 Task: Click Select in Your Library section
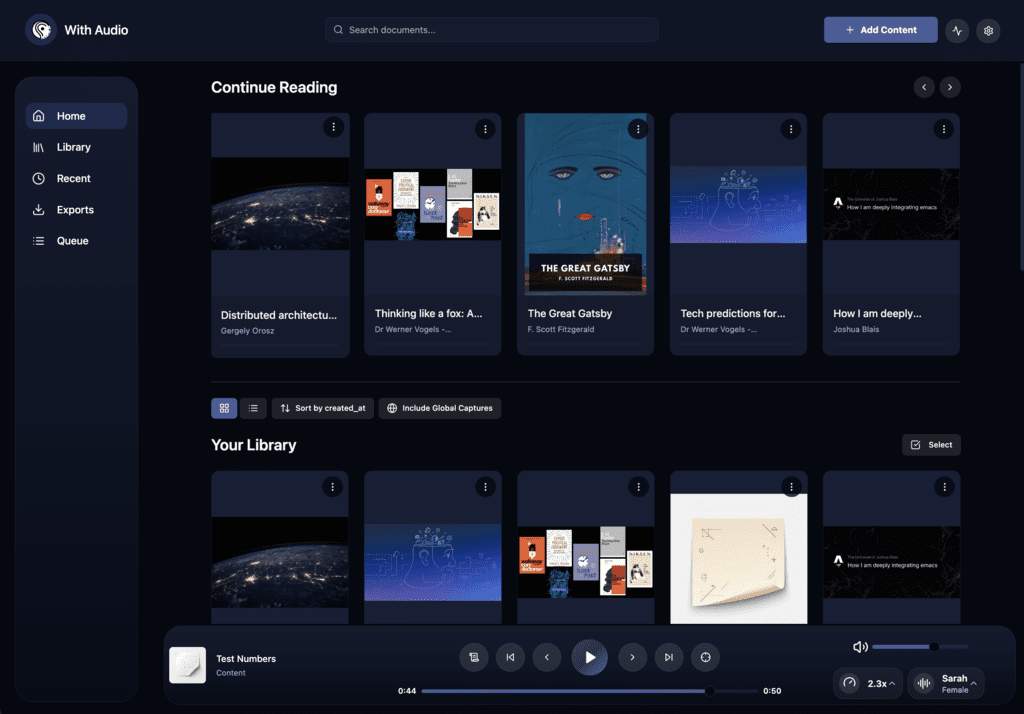click(931, 444)
